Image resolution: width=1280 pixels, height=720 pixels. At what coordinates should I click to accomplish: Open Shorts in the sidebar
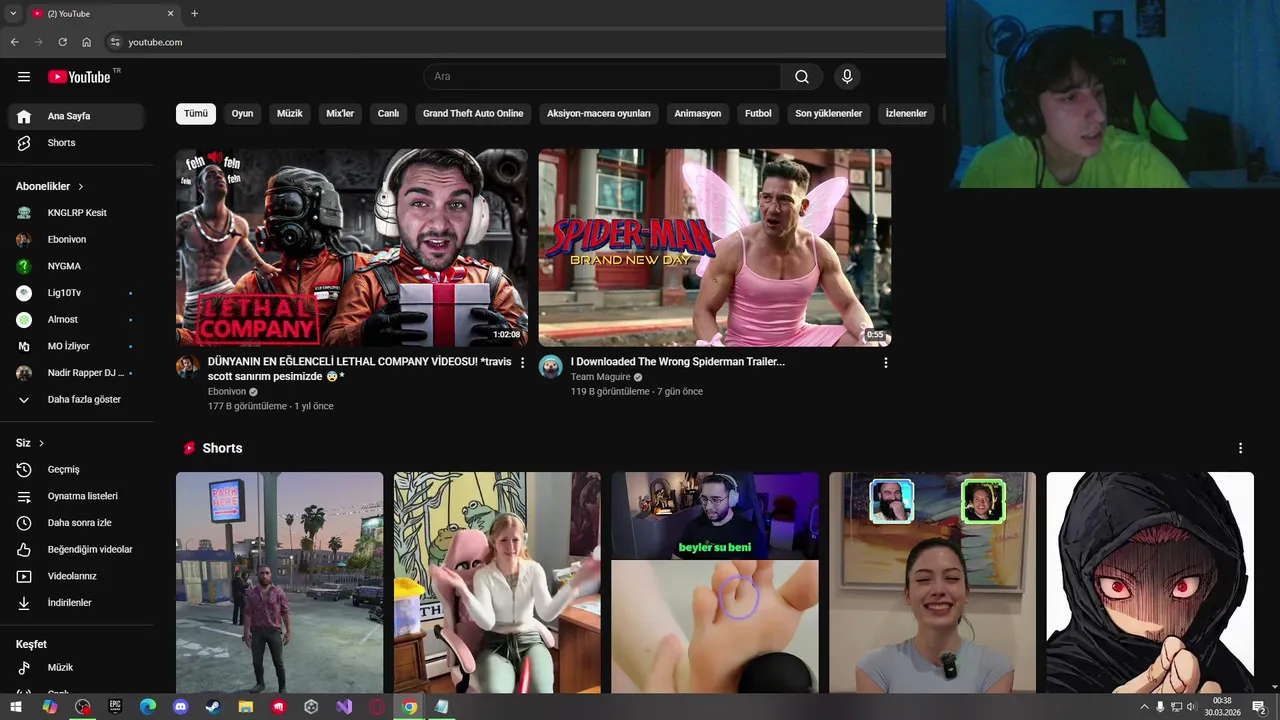click(x=76, y=143)
